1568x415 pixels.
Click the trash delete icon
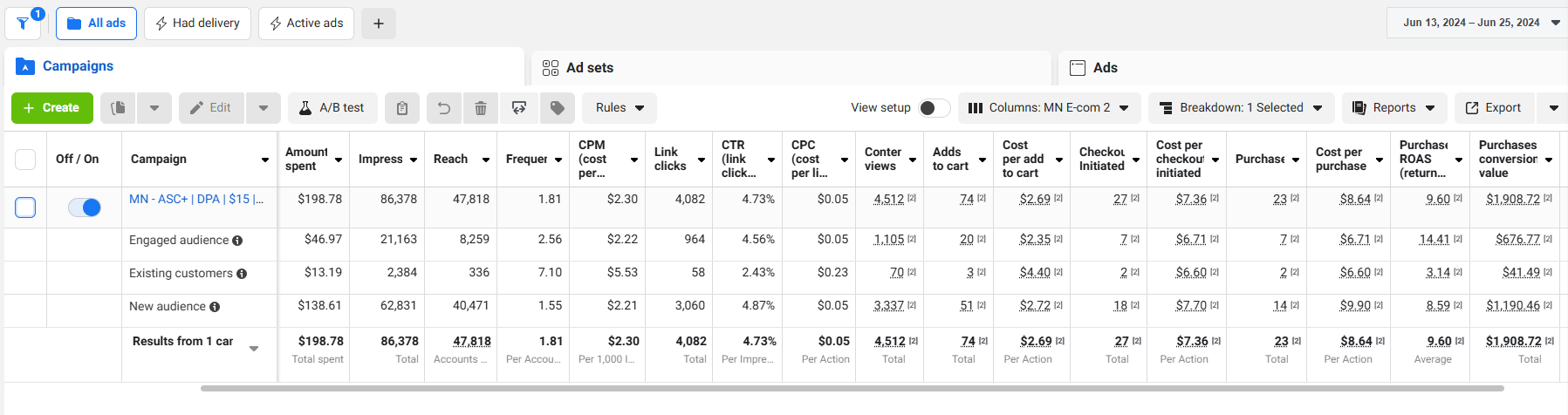coord(481,108)
